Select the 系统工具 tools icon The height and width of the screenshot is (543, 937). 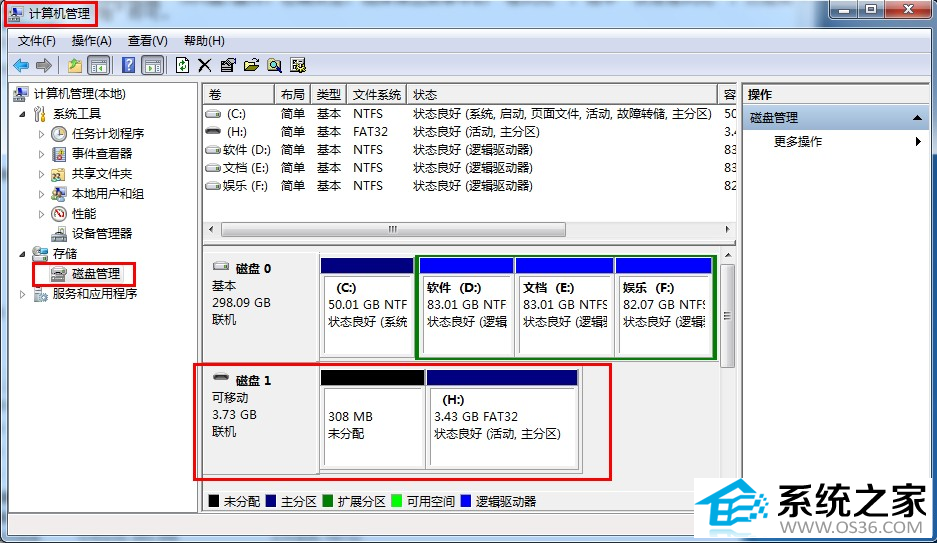click(39, 113)
